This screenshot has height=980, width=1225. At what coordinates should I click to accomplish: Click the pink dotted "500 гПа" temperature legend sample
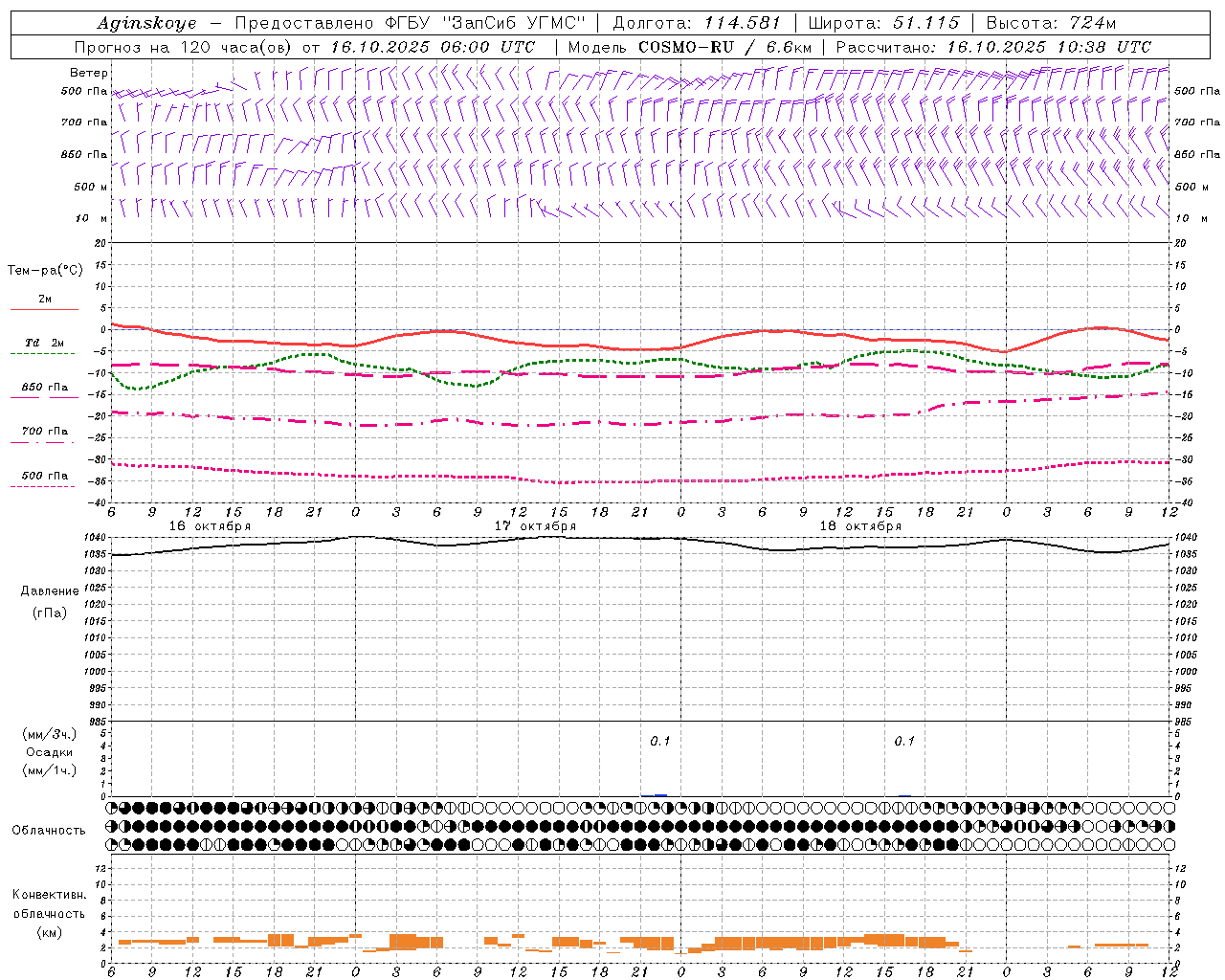(x=42, y=486)
